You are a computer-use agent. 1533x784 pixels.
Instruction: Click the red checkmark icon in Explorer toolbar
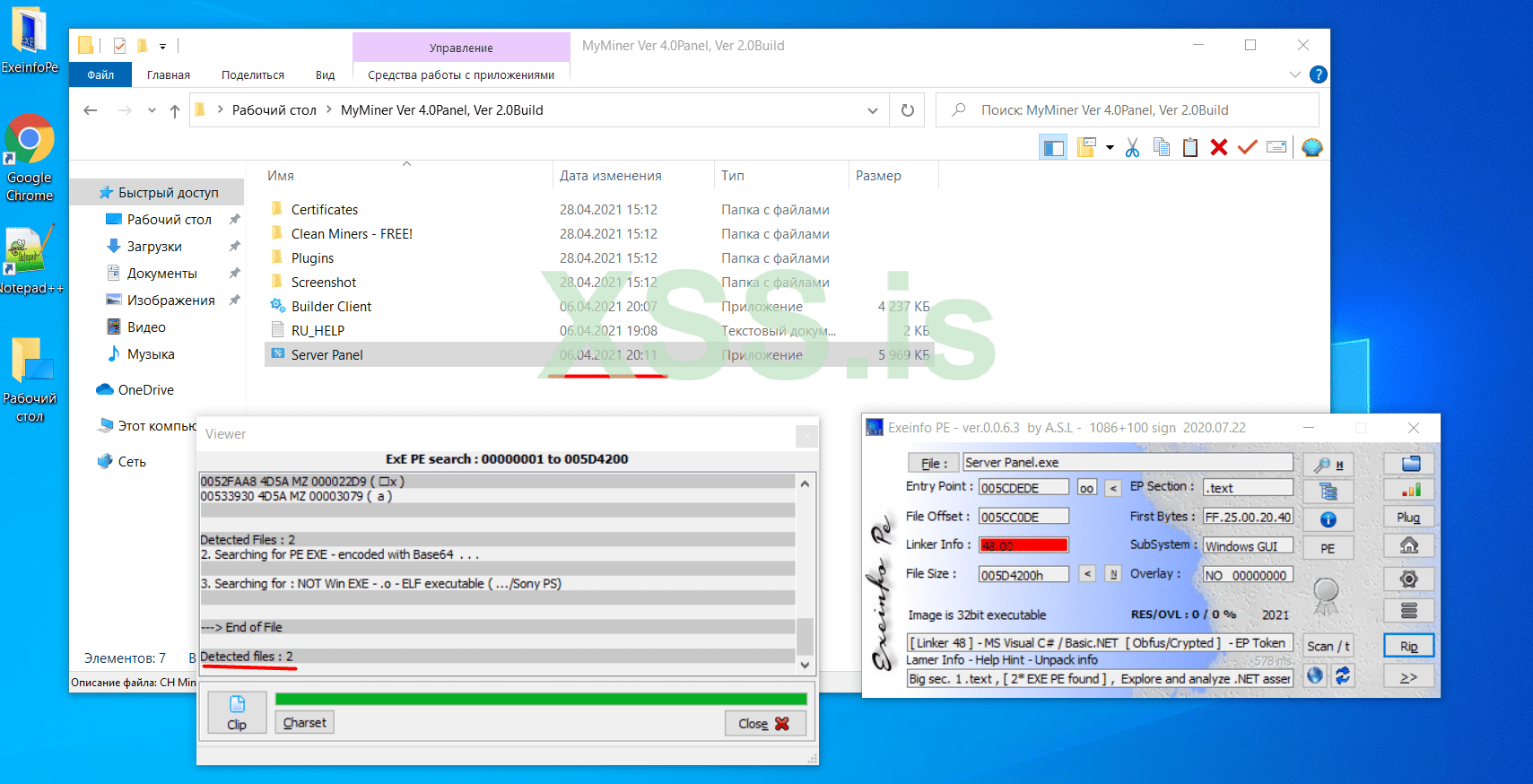pos(1248,147)
